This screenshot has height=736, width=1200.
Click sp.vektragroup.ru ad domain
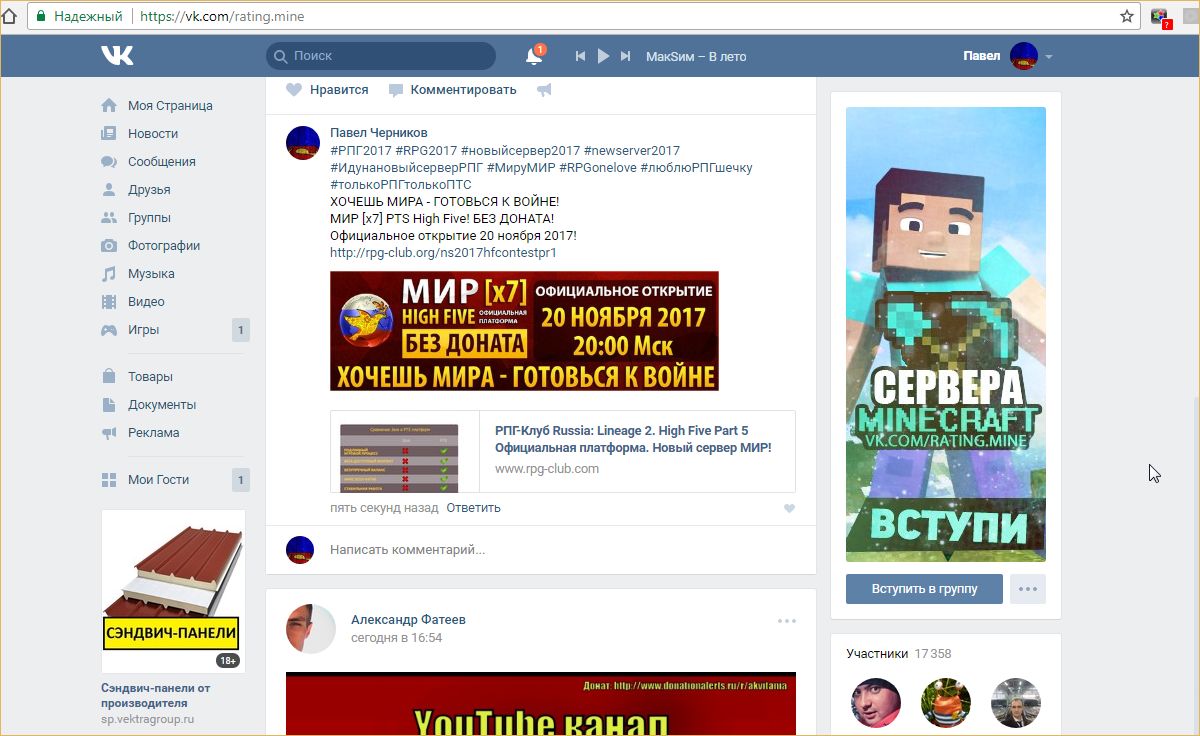pyautogui.click(x=148, y=719)
